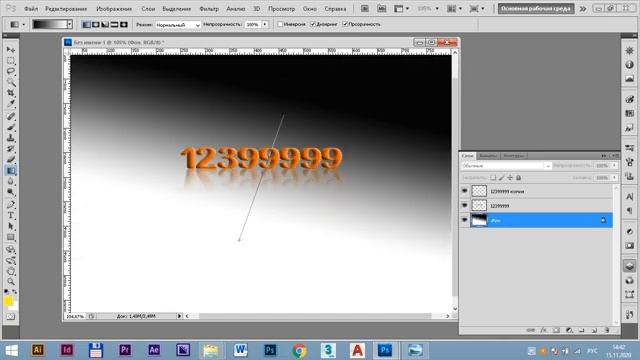This screenshot has height=360, width=640.
Task: Toggle the Прозрачность checkbox
Action: tap(345, 24)
